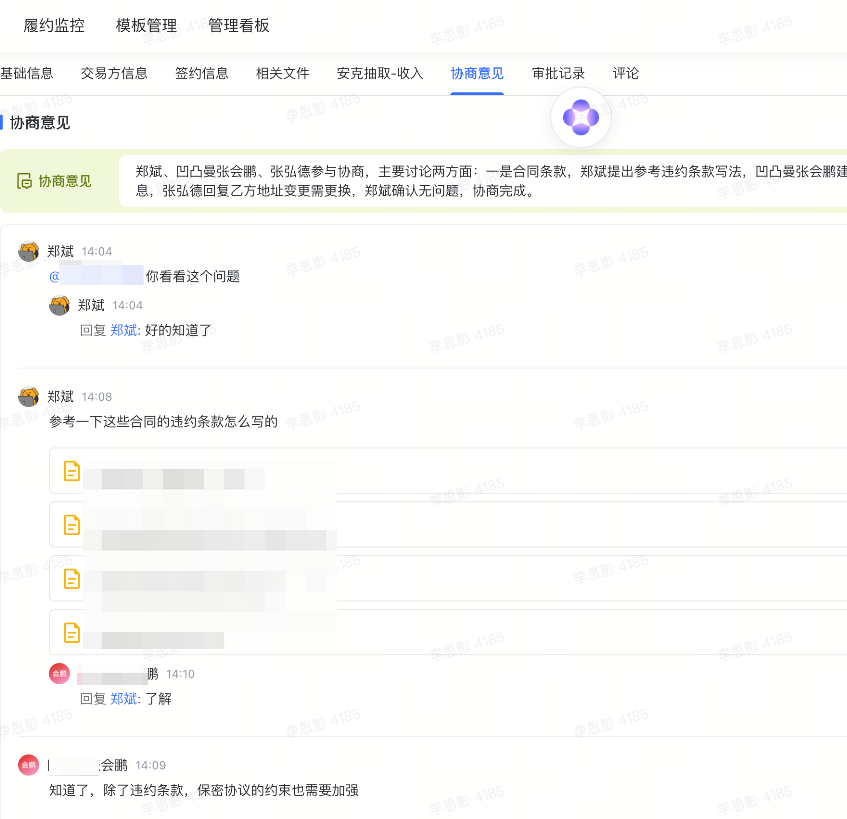Click the comment 知道了，除了违约条款
The height and width of the screenshot is (819, 847).
[204, 790]
